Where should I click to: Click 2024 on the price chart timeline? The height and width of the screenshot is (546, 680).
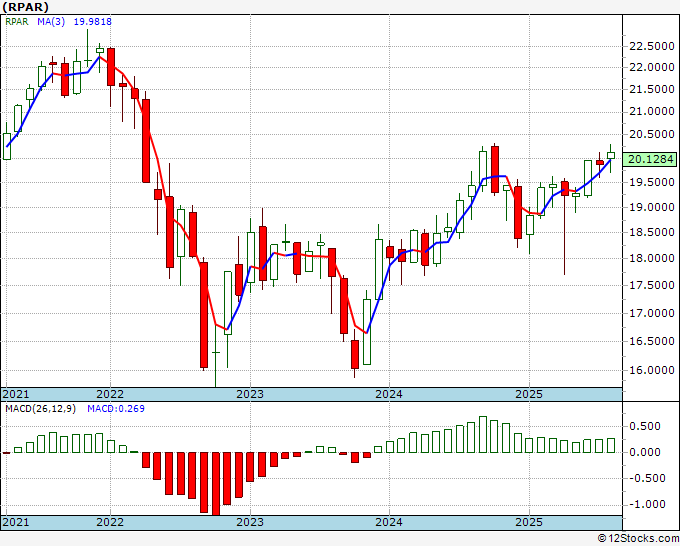(x=389, y=394)
